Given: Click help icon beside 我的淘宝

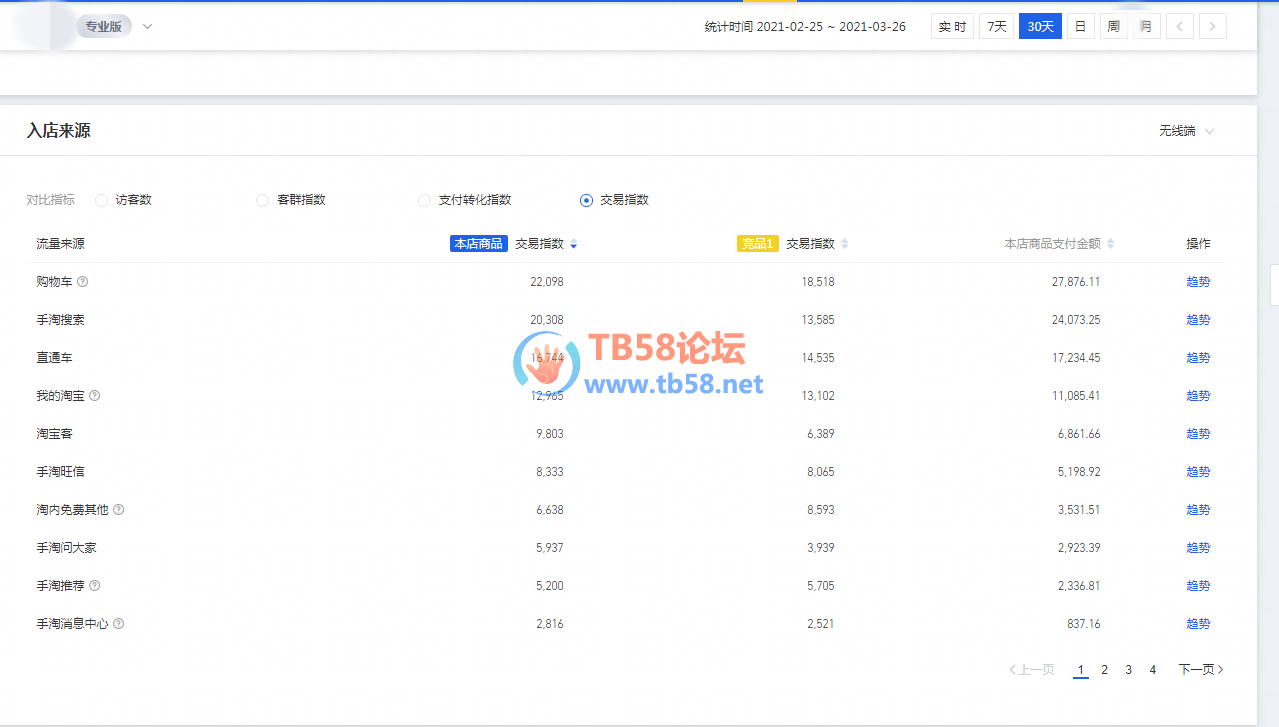Looking at the screenshot, I should (95, 396).
